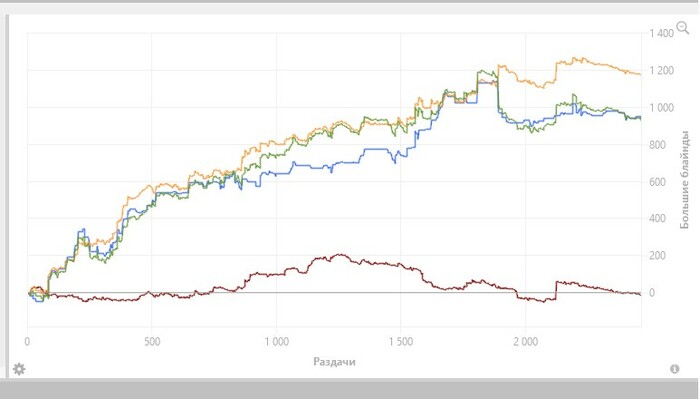Click the 1 200 label on y-axis
700x399 pixels.
(x=662, y=71)
